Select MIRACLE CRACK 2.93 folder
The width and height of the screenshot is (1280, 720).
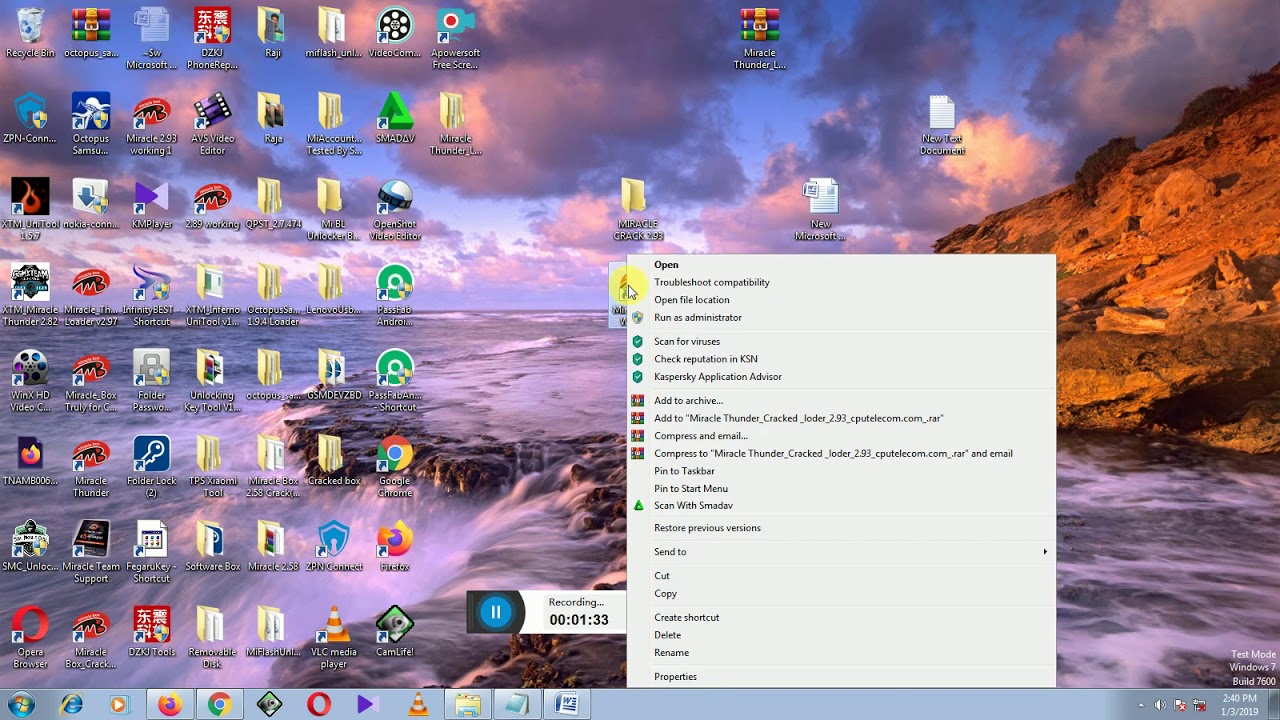click(637, 210)
